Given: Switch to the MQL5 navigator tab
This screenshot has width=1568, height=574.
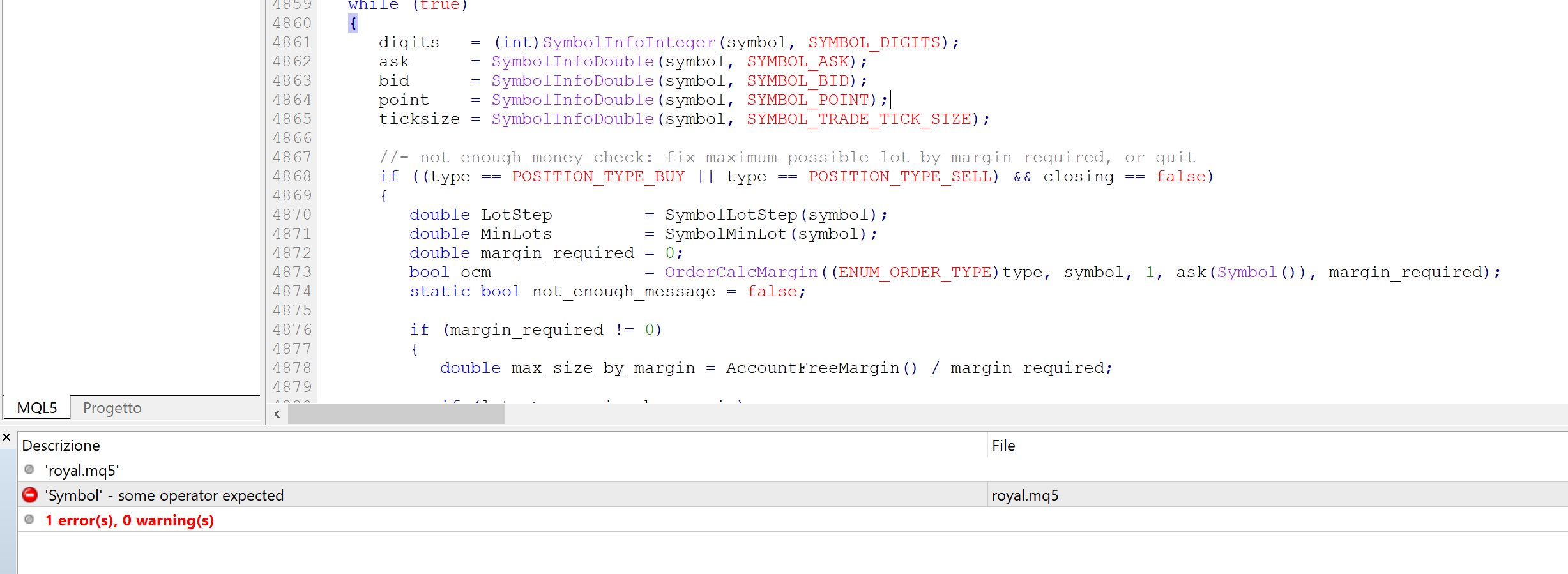Looking at the screenshot, I should (37, 408).
